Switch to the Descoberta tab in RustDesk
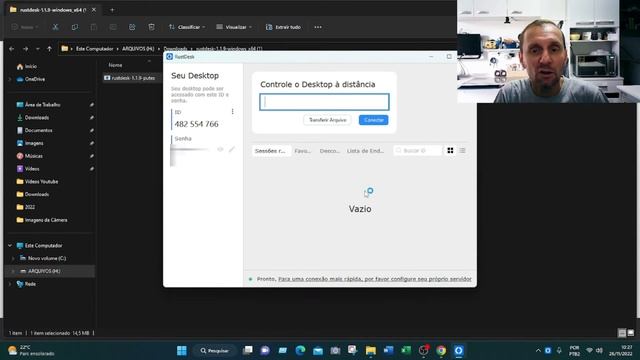 [x=329, y=151]
